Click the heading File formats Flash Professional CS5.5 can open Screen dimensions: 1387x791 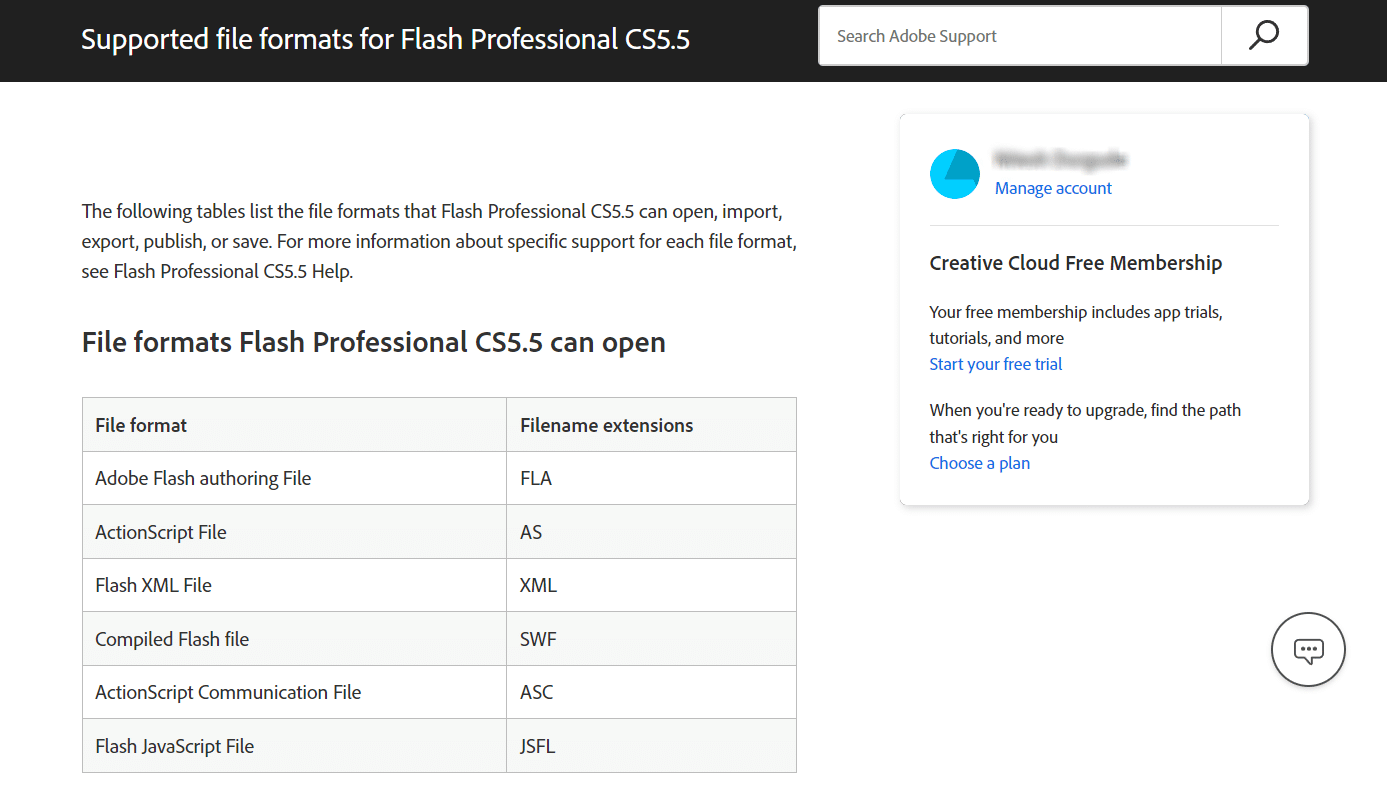[374, 342]
